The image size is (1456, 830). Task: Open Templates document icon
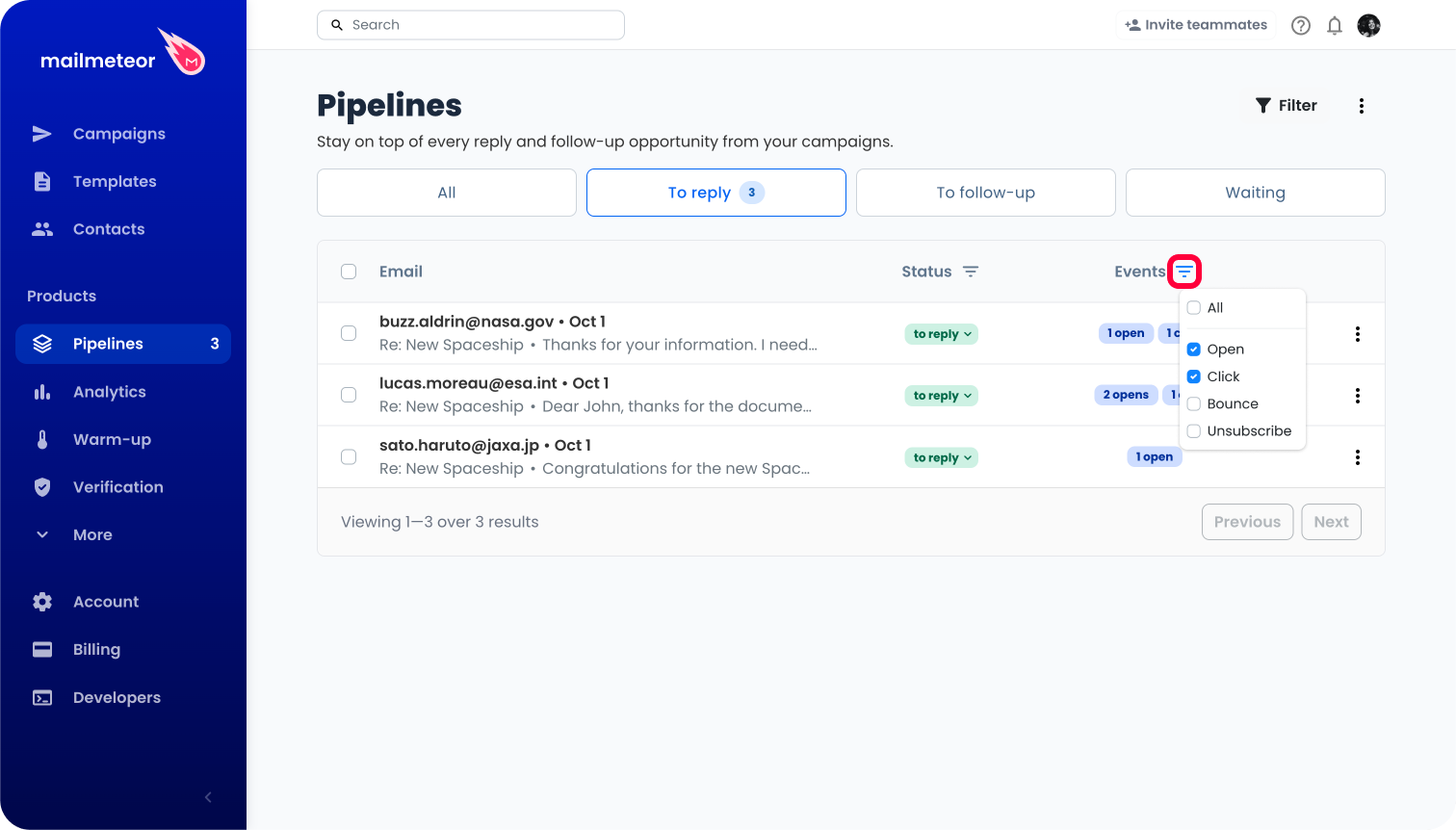(x=42, y=181)
